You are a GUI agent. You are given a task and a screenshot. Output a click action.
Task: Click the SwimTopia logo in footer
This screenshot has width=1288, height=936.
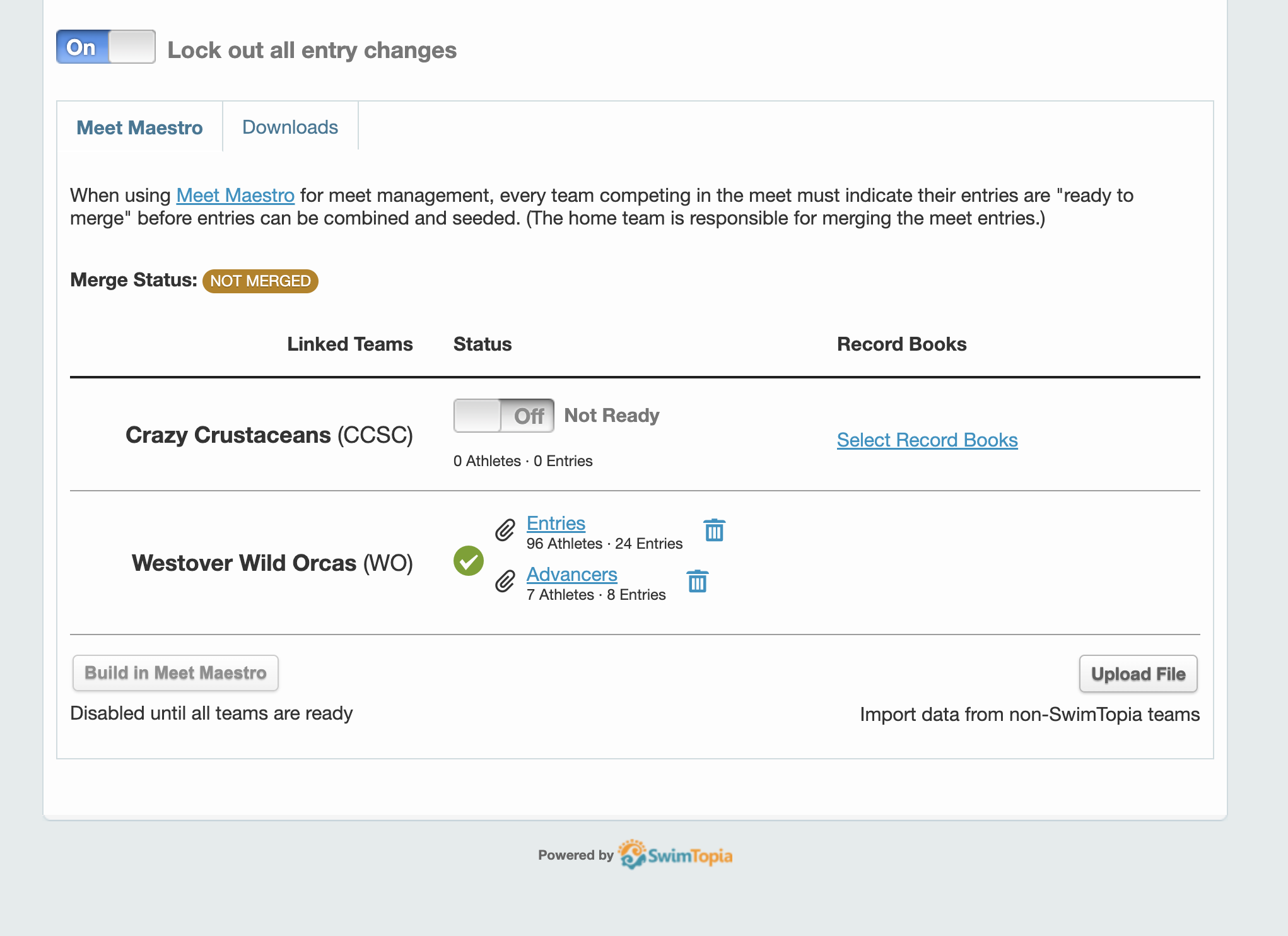pyautogui.click(x=676, y=855)
